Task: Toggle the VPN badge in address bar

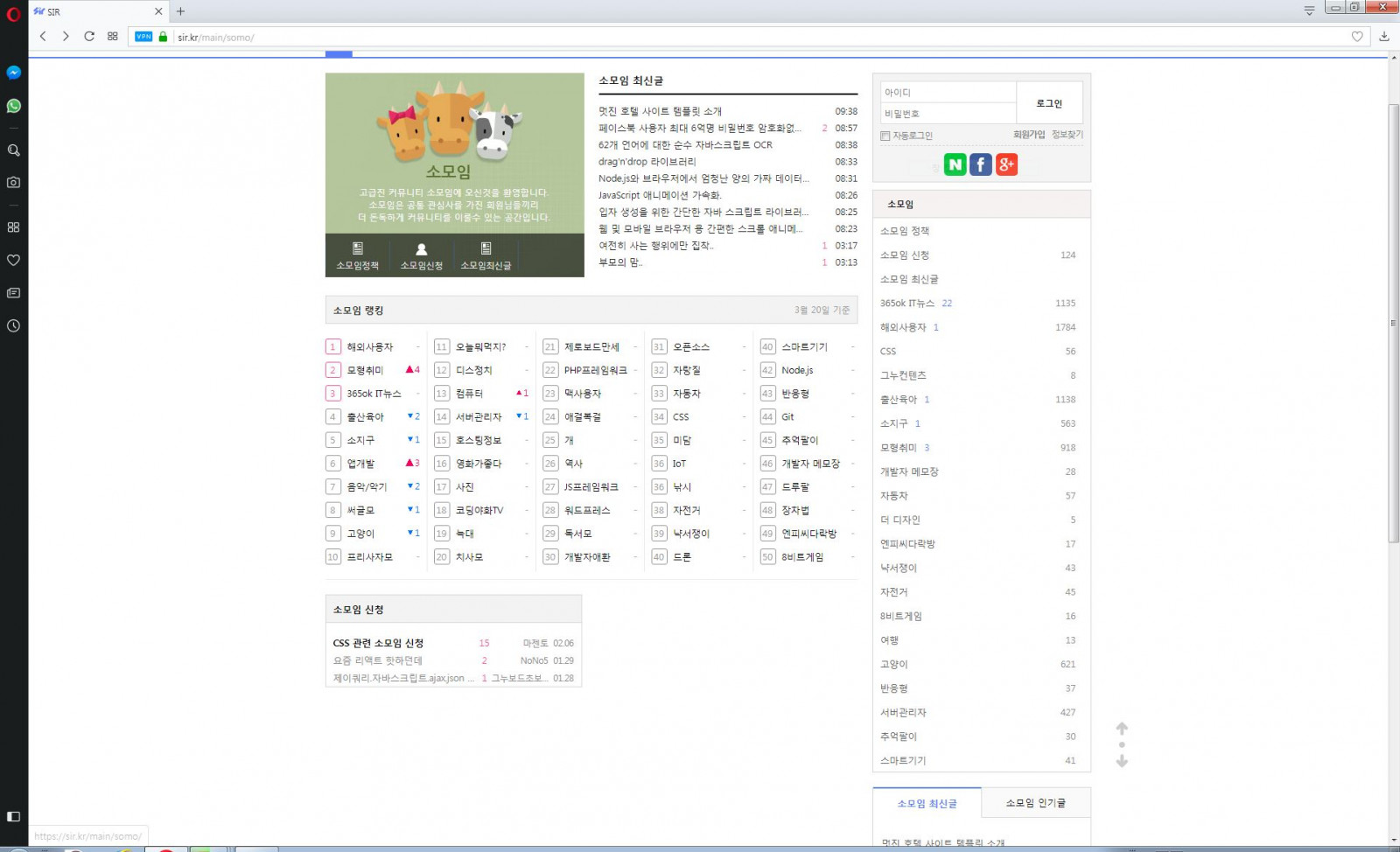Action: click(x=143, y=37)
